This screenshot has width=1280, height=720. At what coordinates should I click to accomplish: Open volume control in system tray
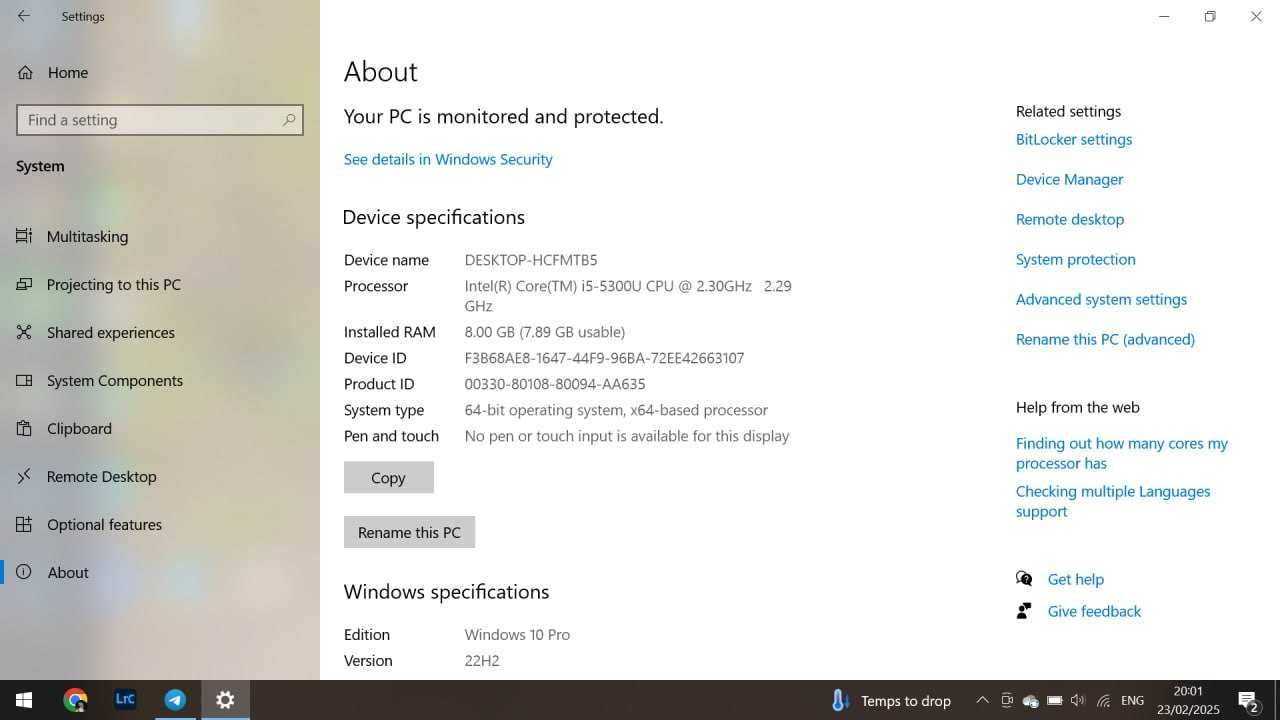(1077, 700)
